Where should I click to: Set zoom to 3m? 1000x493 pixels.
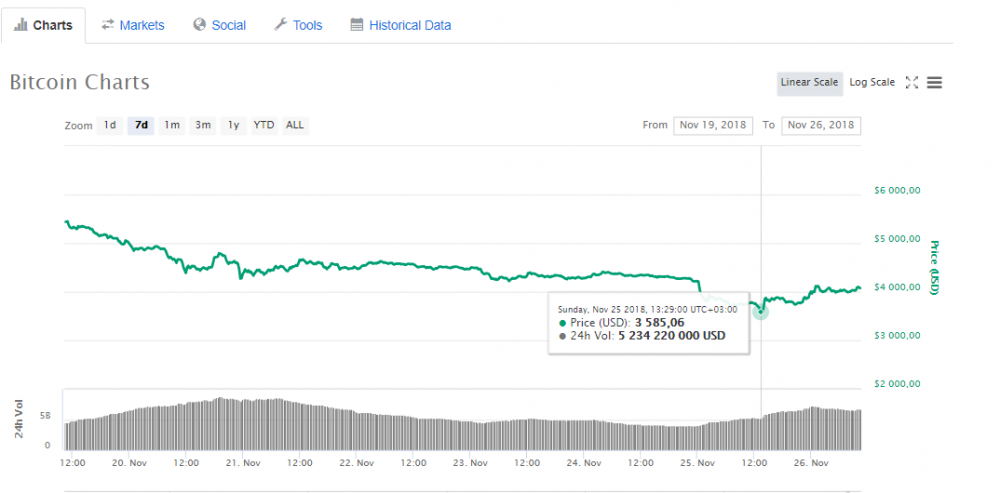(203, 126)
